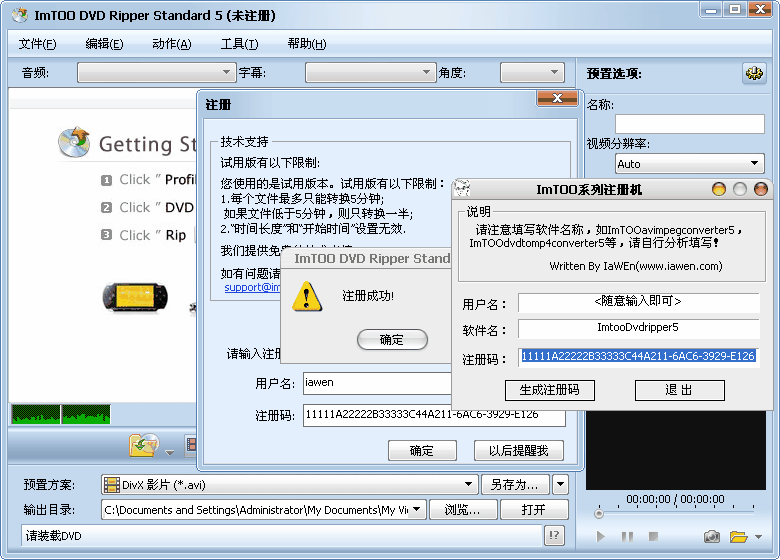The image size is (780, 560).
Task: Pause the preview video
Action: click(627, 537)
